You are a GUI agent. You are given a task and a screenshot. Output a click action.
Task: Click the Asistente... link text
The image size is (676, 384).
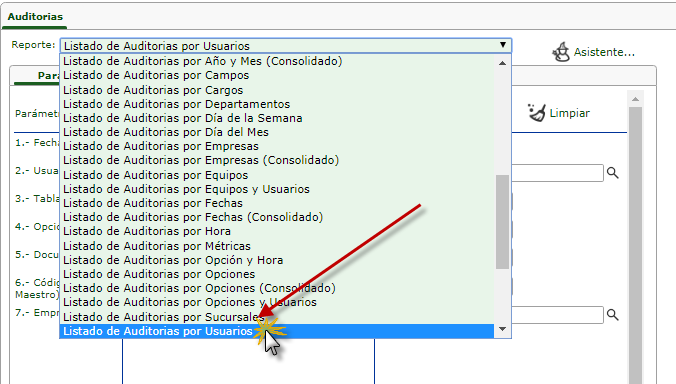tap(604, 52)
